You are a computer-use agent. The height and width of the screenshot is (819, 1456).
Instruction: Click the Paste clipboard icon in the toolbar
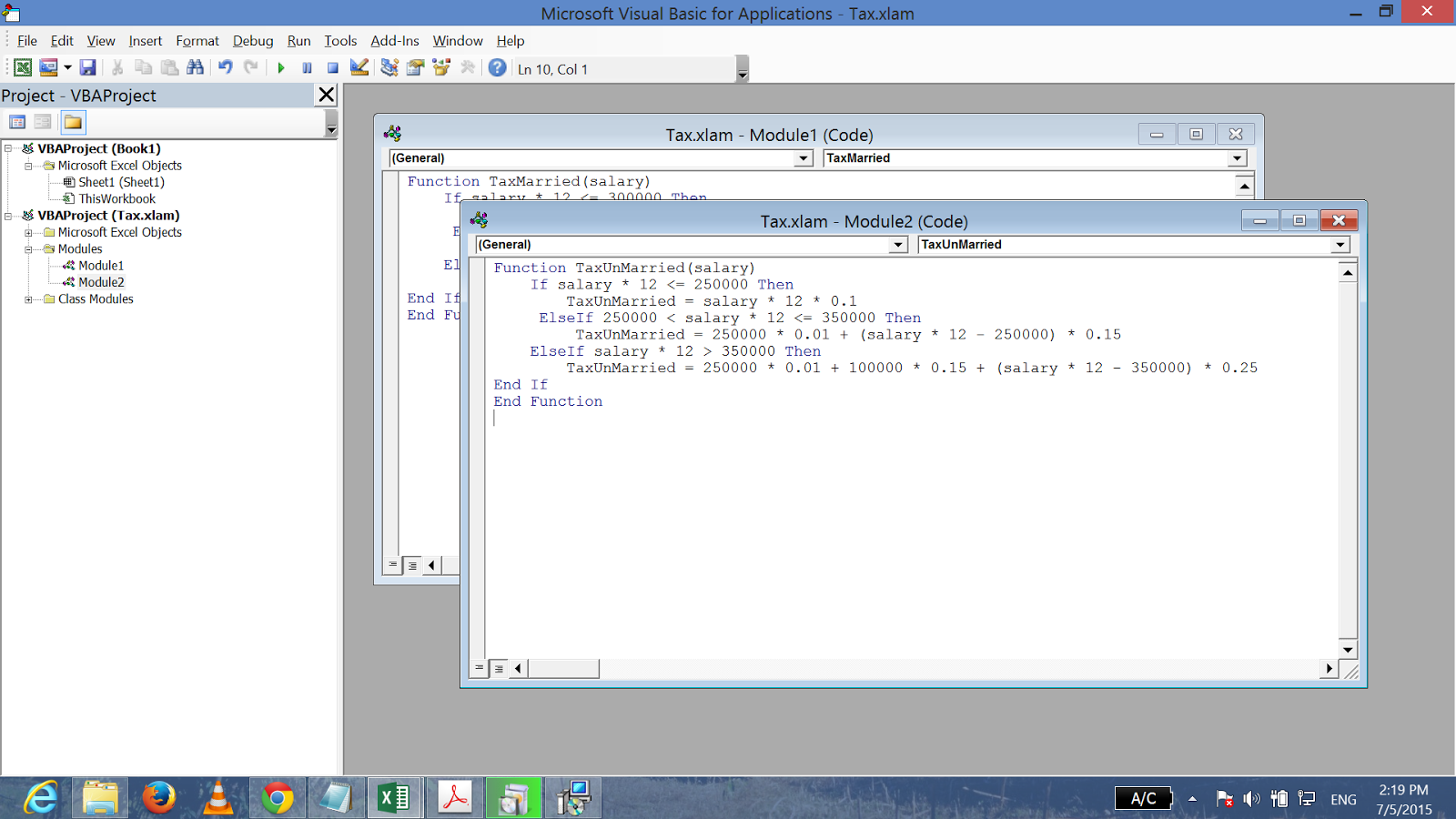coord(169,68)
